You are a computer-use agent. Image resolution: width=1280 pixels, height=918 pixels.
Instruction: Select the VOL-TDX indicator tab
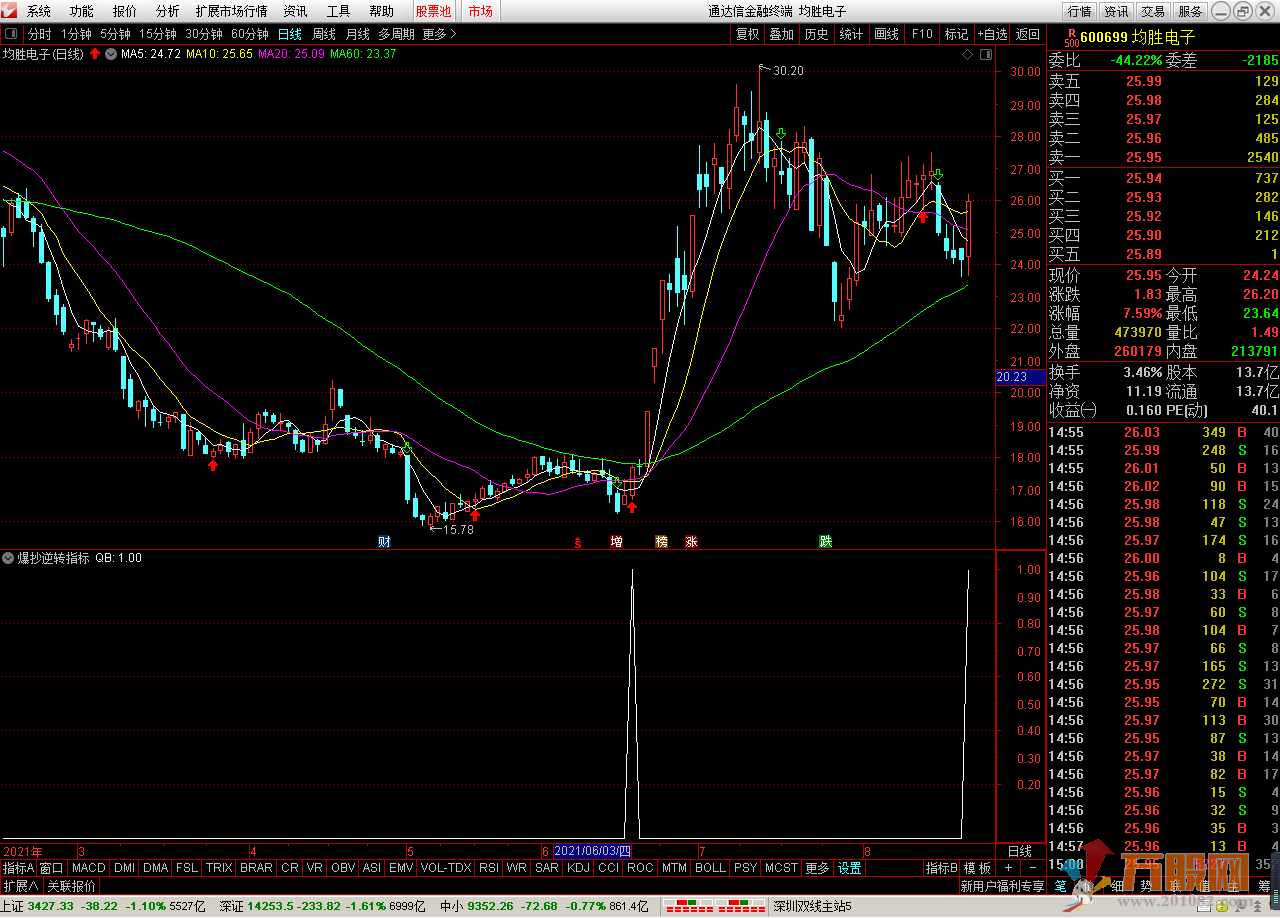[x=446, y=868]
